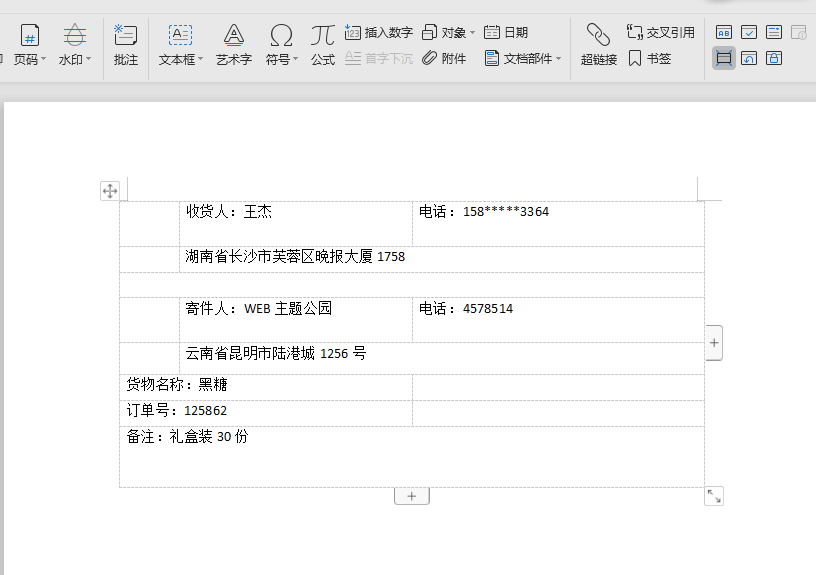The height and width of the screenshot is (575, 816).
Task: Insert a 超链接 hyperlink
Action: click(598, 46)
